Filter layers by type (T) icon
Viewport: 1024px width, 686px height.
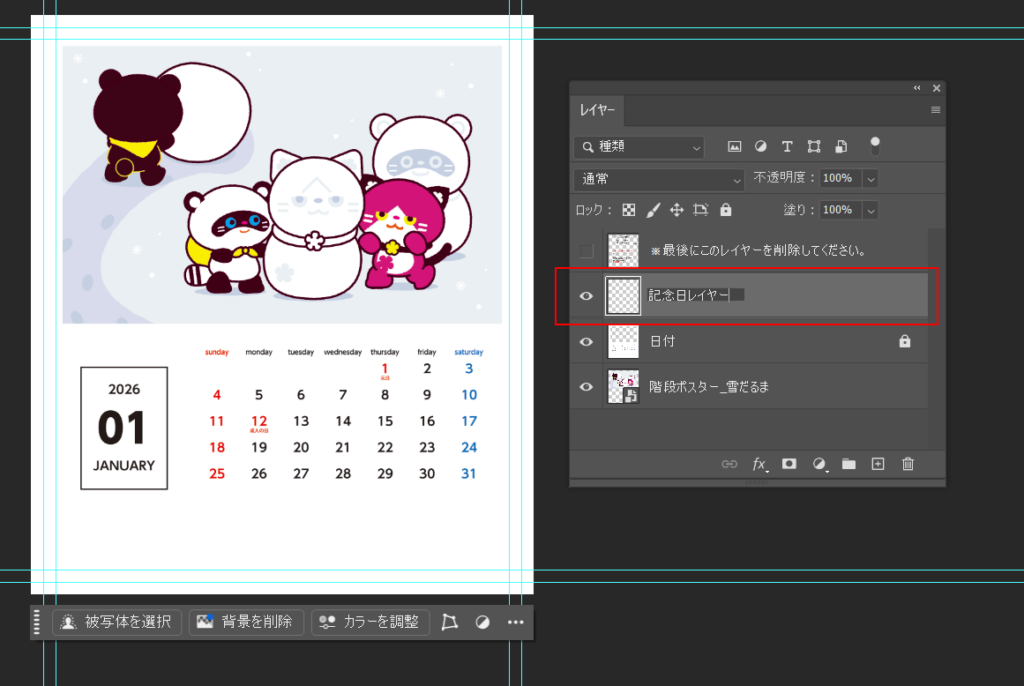787,147
